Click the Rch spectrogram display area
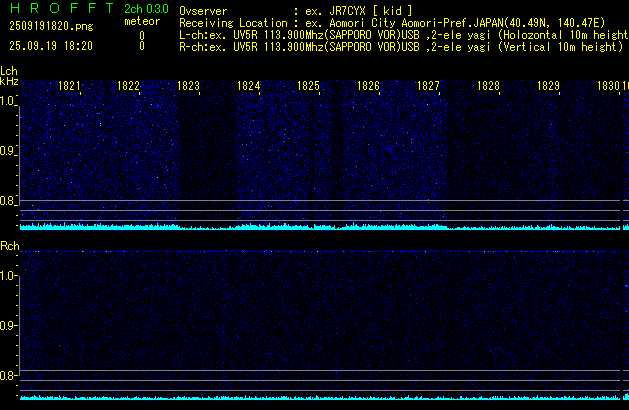 pos(320,310)
